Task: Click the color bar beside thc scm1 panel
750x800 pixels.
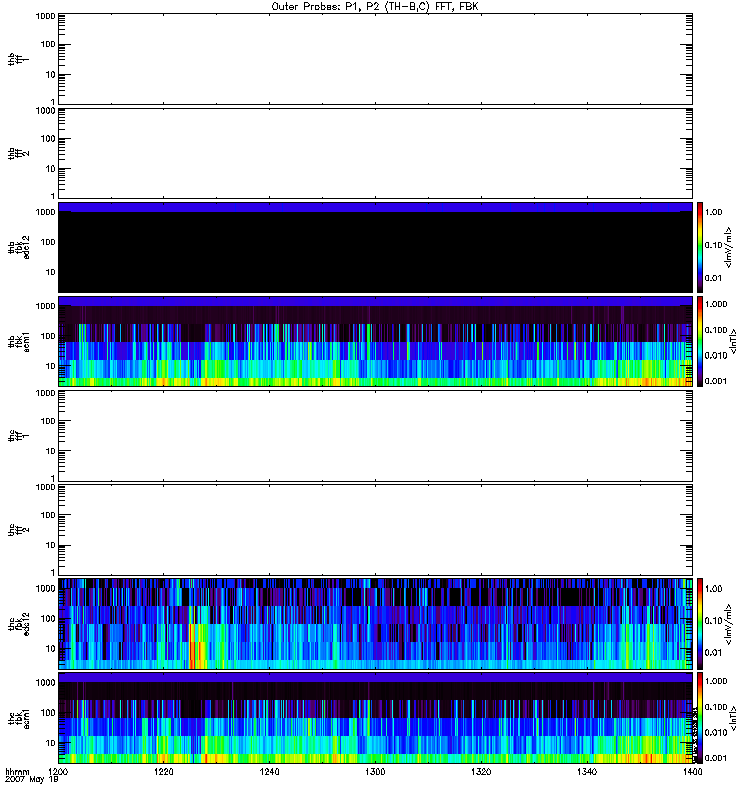Action: 701,717
